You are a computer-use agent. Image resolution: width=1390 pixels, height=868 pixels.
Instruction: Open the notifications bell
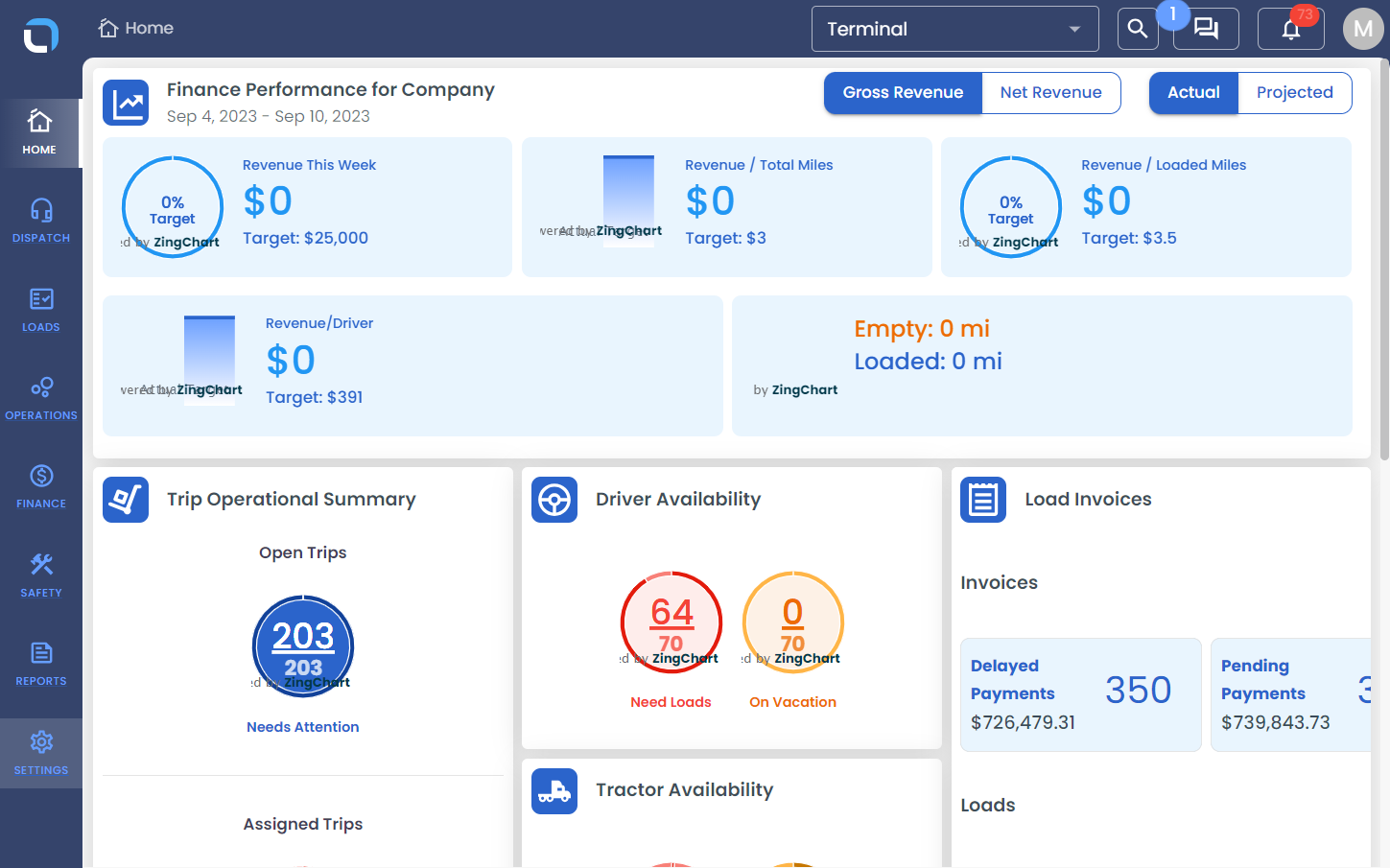point(1291,29)
